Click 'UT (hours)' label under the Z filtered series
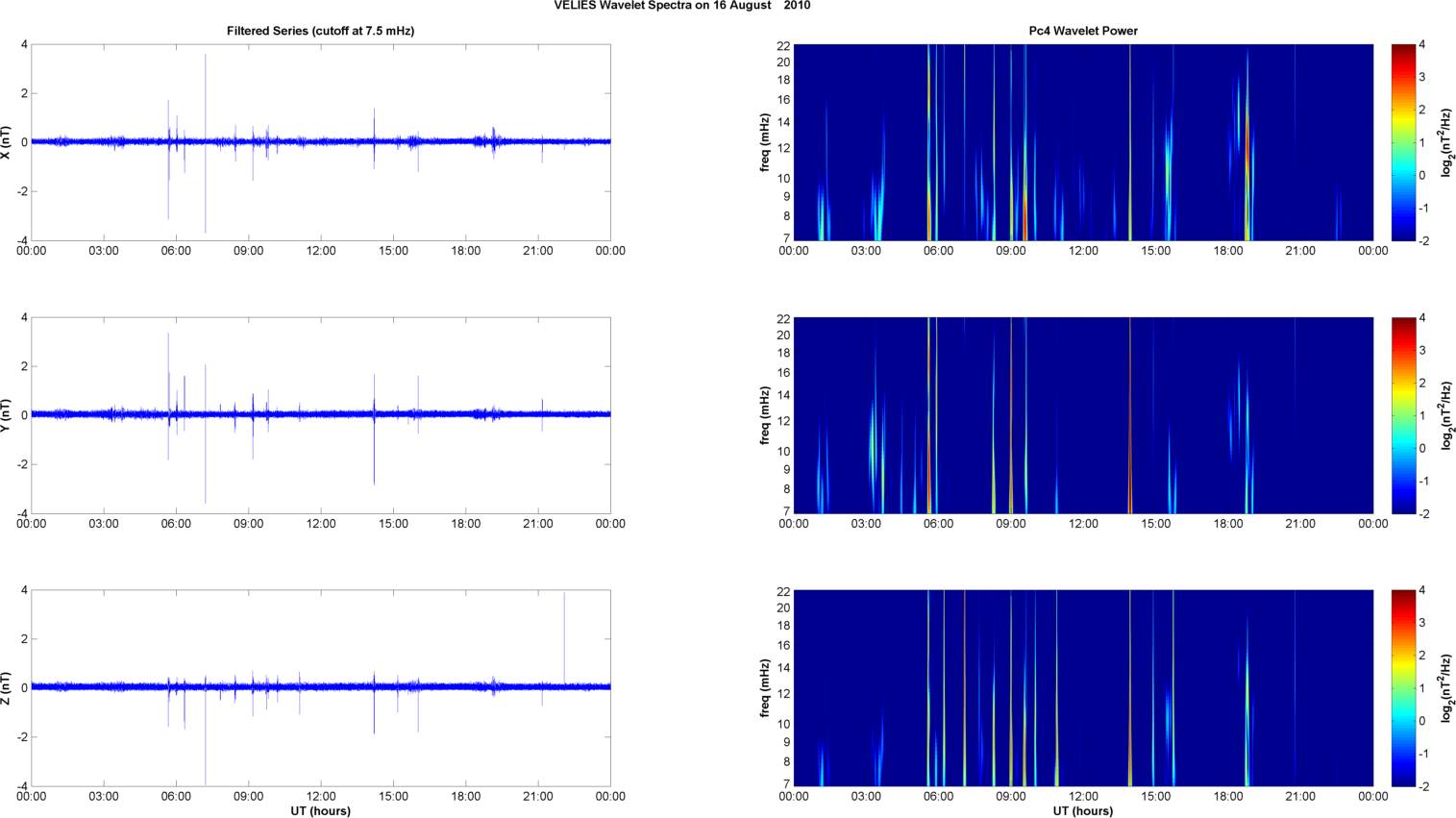The width and height of the screenshot is (1456, 818). coord(320,810)
